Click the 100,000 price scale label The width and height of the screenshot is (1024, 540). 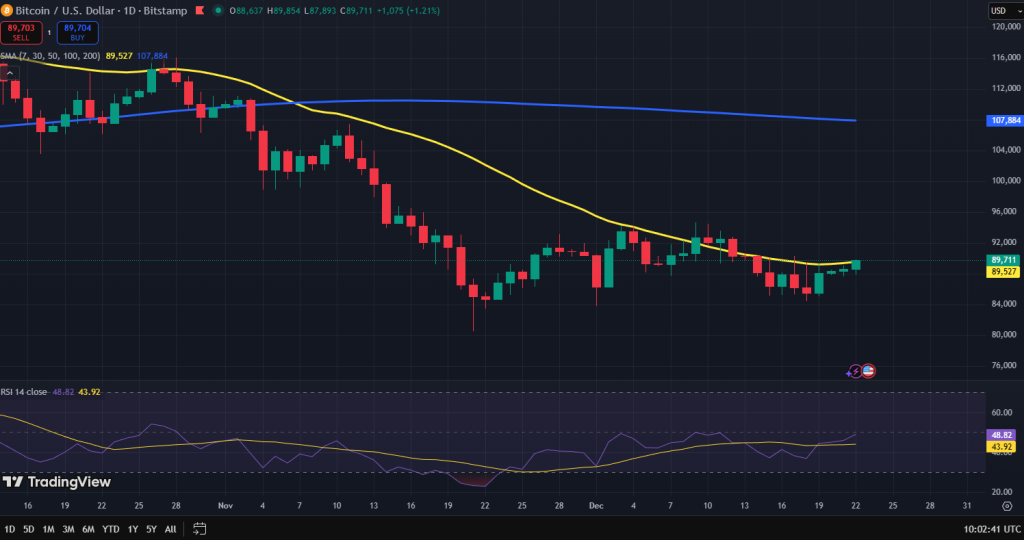1006,181
